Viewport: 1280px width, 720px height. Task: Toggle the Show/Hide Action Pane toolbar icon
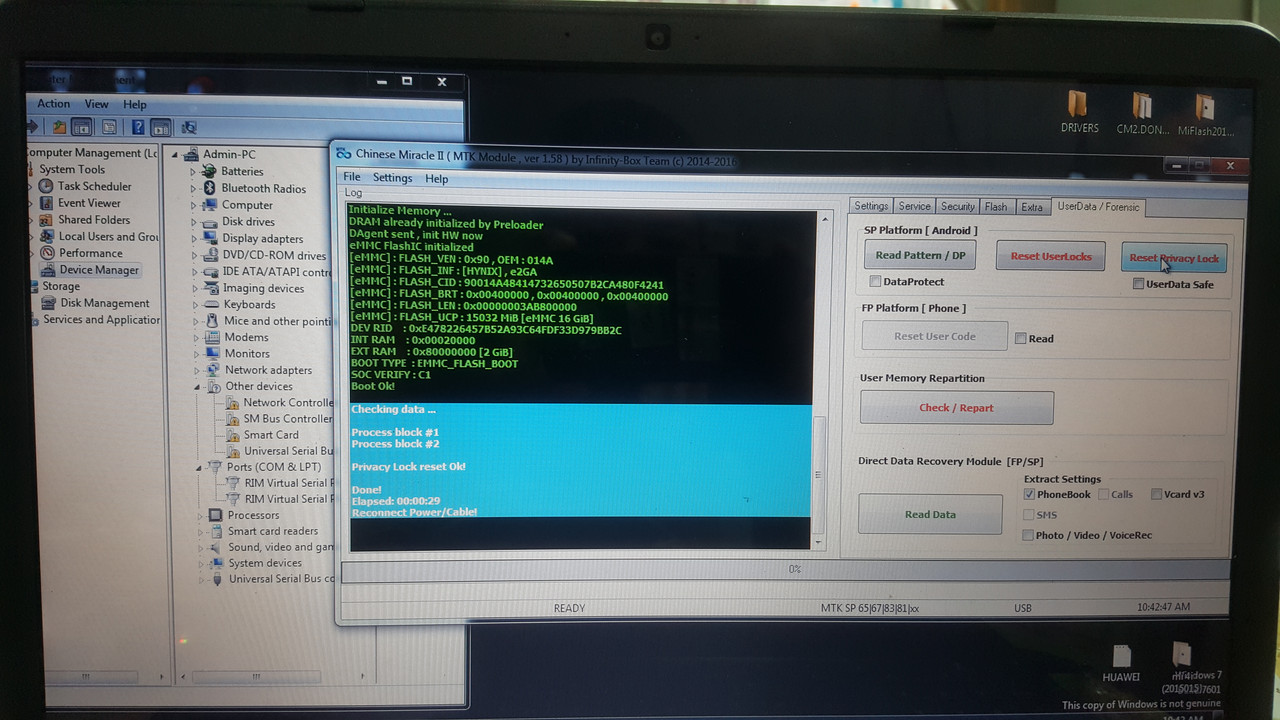(x=161, y=127)
